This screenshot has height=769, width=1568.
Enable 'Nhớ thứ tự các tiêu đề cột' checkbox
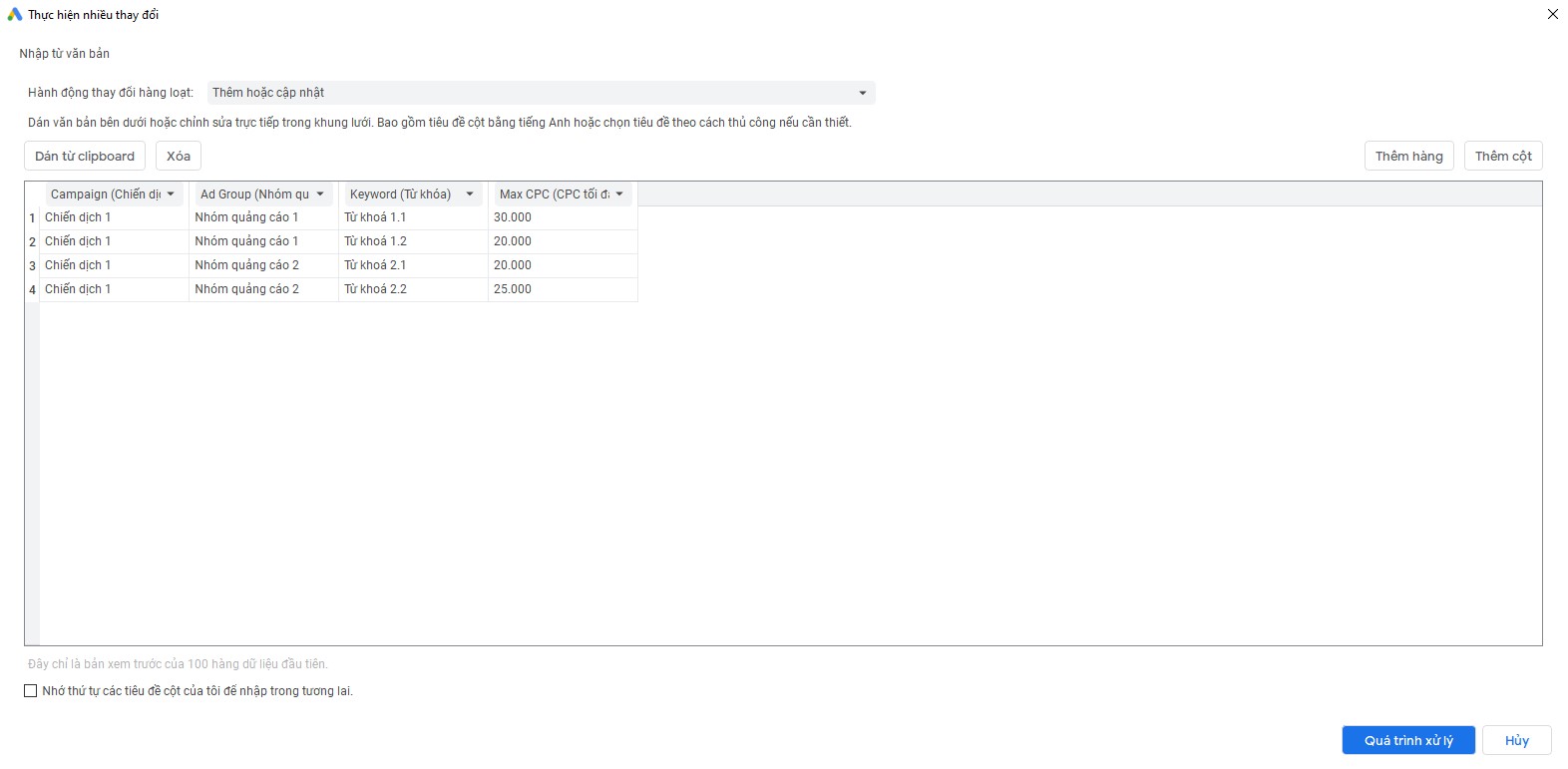(31, 691)
